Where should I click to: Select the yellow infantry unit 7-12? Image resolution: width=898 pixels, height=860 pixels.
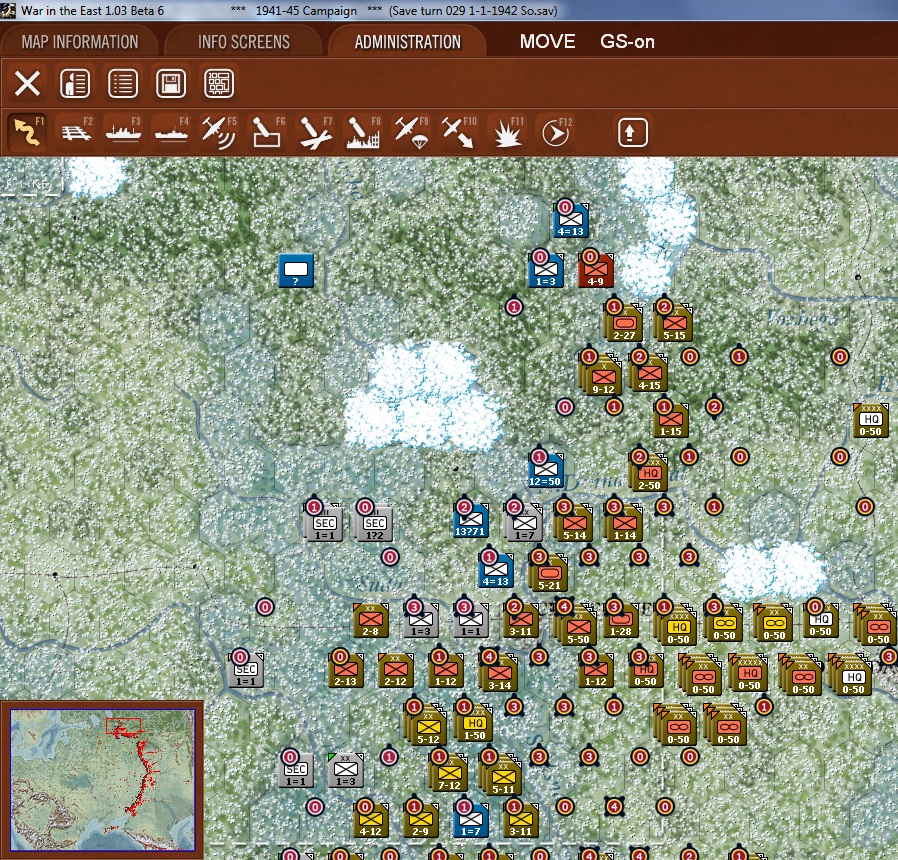point(448,774)
